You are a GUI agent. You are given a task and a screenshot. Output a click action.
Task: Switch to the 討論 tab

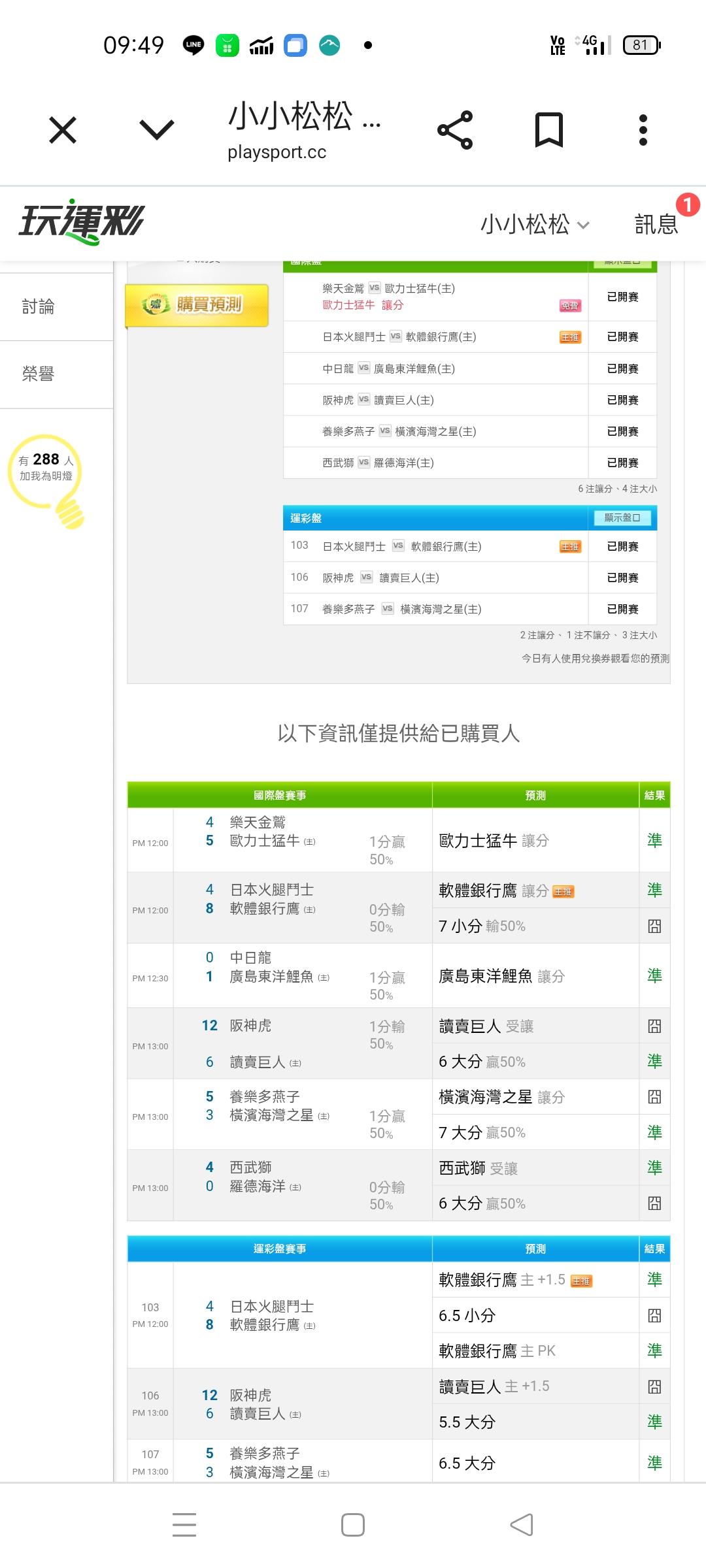point(38,306)
